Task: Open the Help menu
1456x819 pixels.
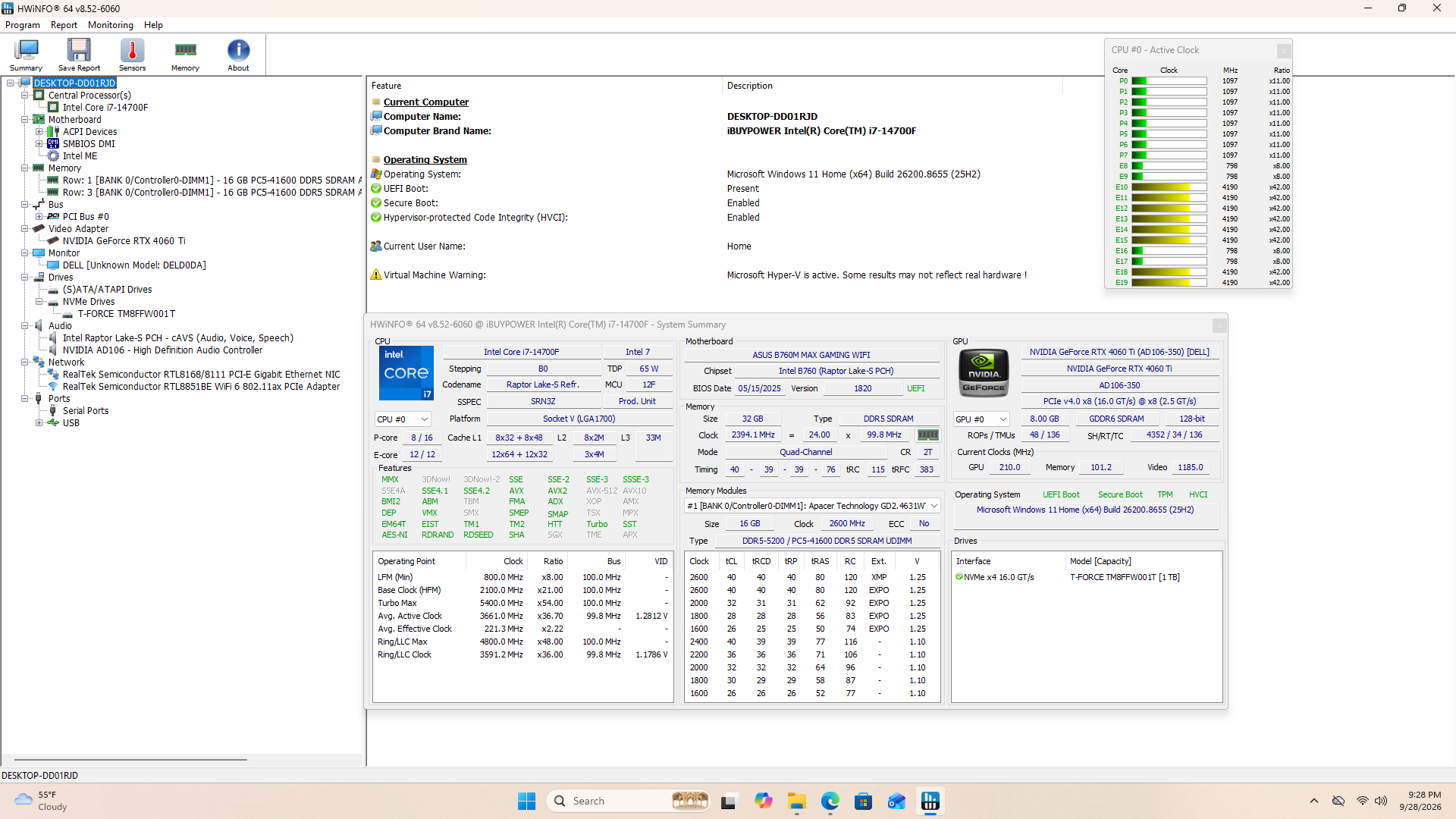Action: [x=153, y=25]
